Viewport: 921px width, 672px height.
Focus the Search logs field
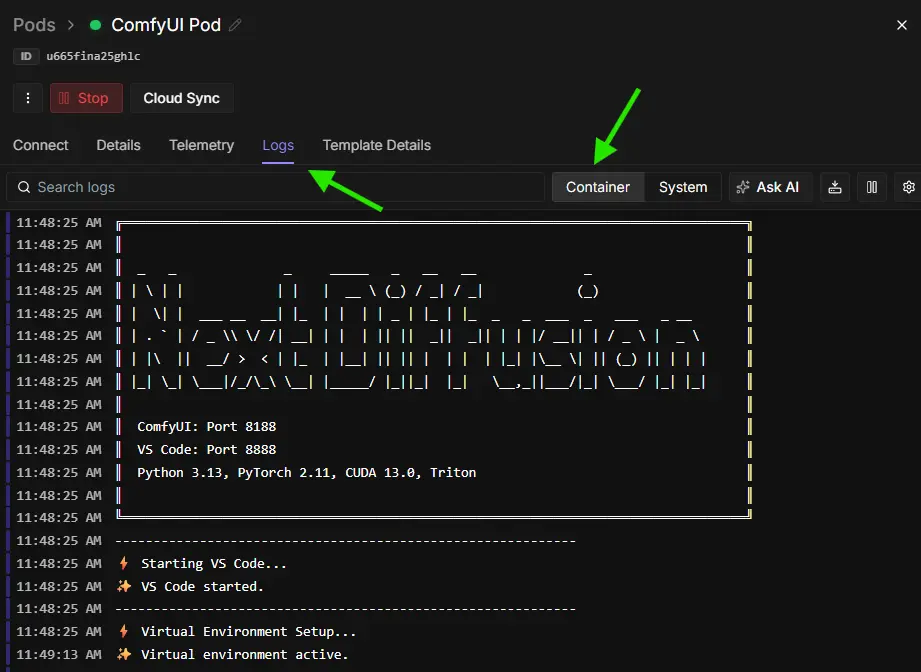click(275, 187)
